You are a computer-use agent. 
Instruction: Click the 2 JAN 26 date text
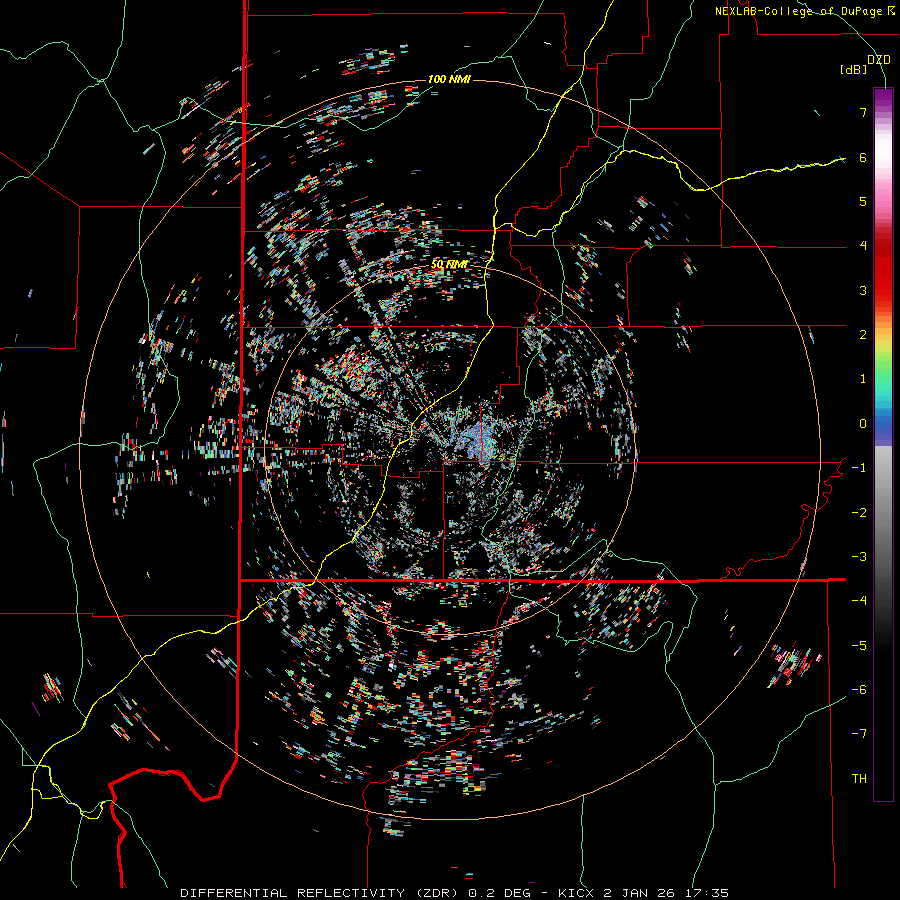(638, 893)
